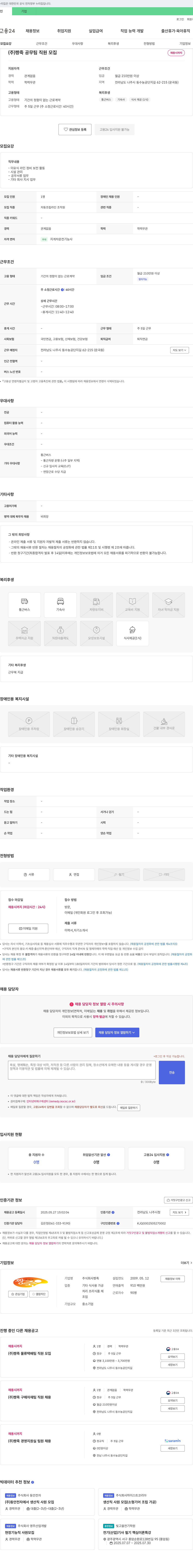Expand 더보기 in 기업정보 section
The height and width of the screenshot is (1568, 193).
point(186,1263)
